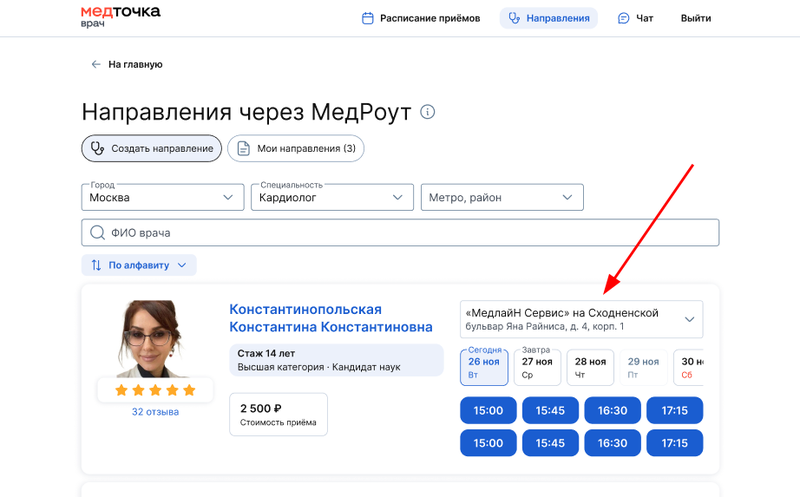Click the chevron in the clinic selector
Image resolution: width=800 pixels, height=497 pixels.
pos(689,319)
